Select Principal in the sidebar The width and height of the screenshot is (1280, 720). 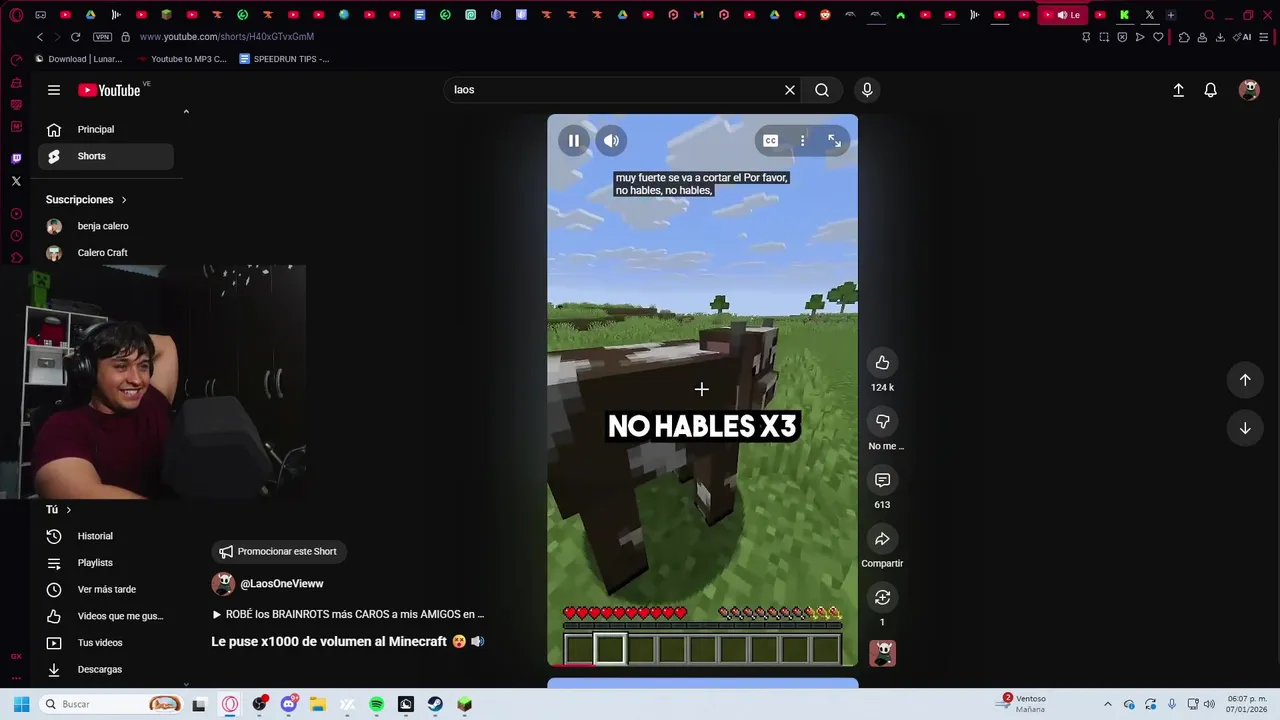tap(105, 129)
